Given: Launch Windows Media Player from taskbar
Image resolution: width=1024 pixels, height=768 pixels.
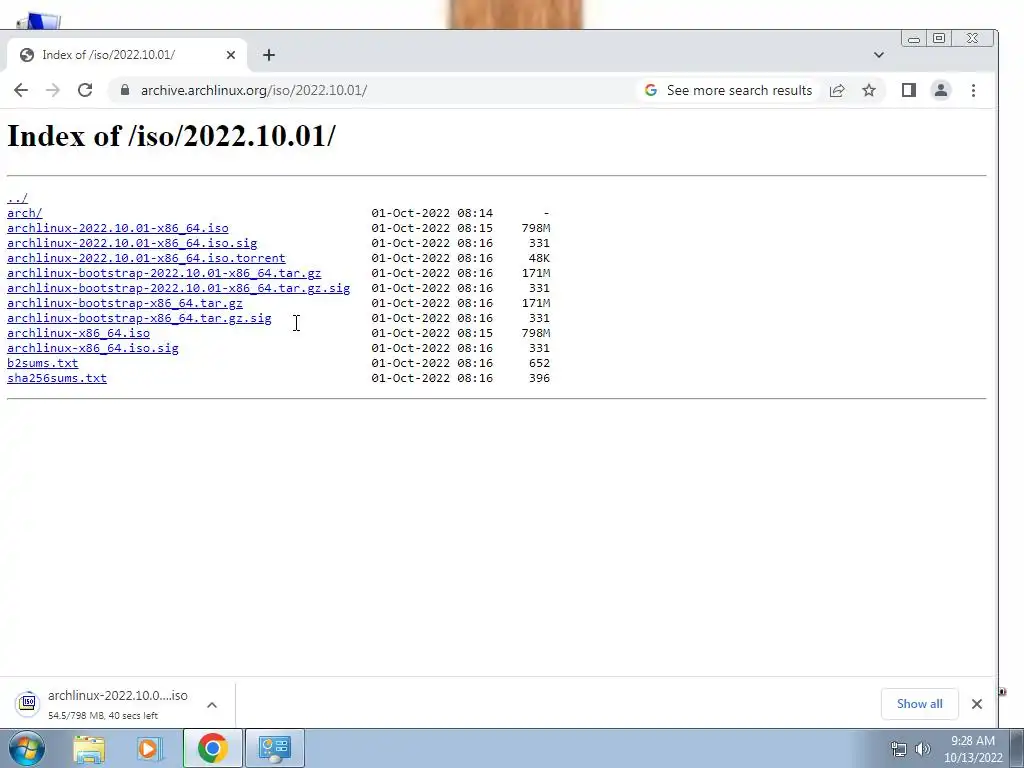Looking at the screenshot, I should click(x=150, y=748).
